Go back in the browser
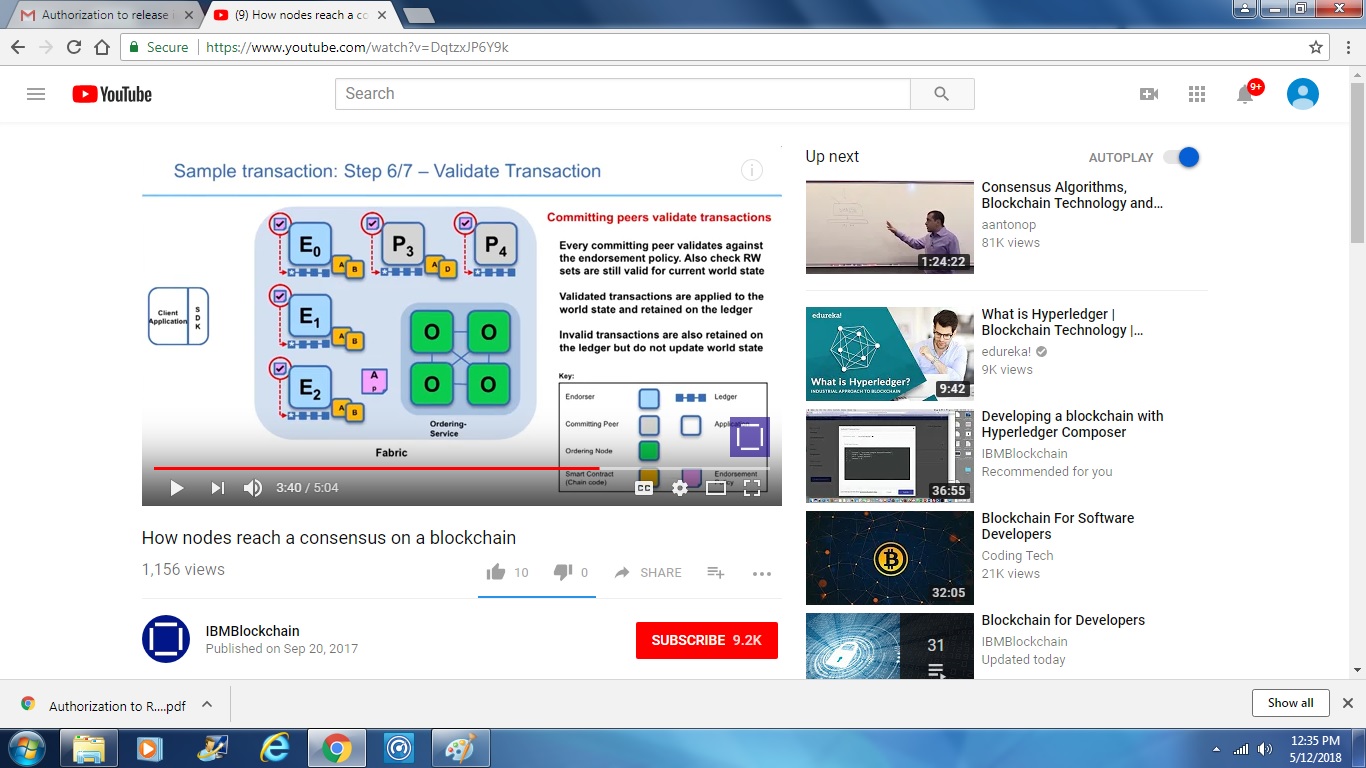This screenshot has height=768, width=1366. pos(18,47)
